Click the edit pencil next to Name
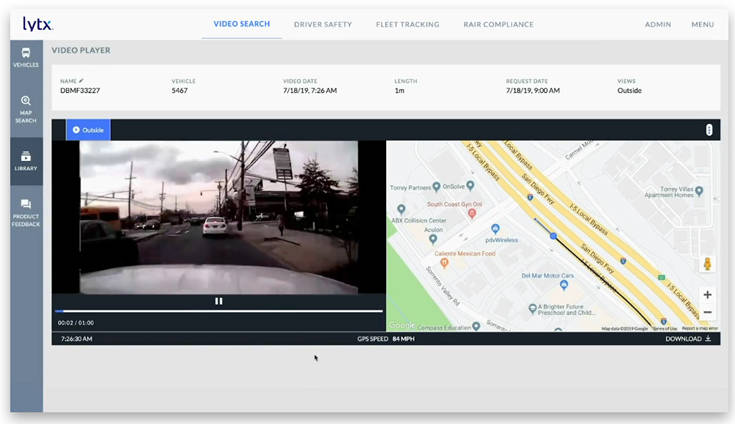 coord(82,80)
